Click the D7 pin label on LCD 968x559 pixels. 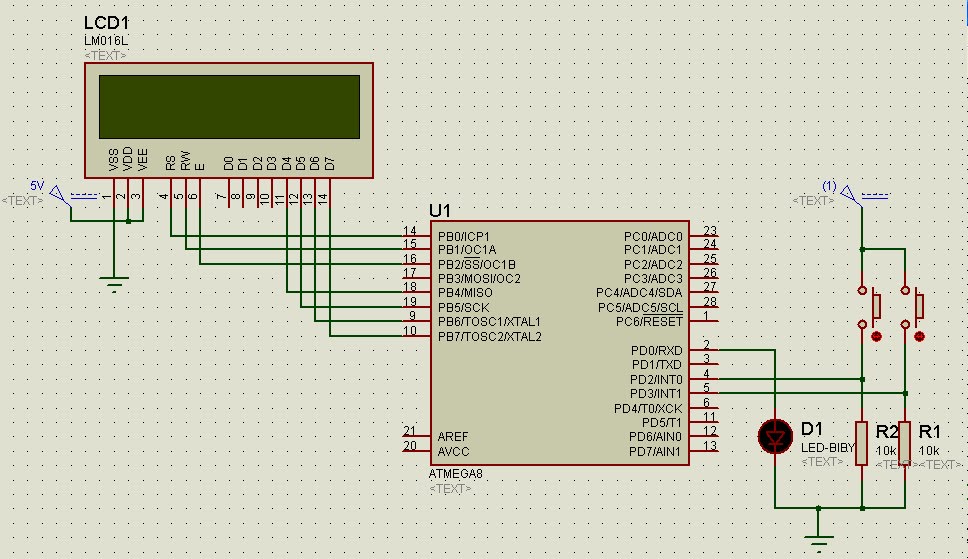pyautogui.click(x=330, y=163)
